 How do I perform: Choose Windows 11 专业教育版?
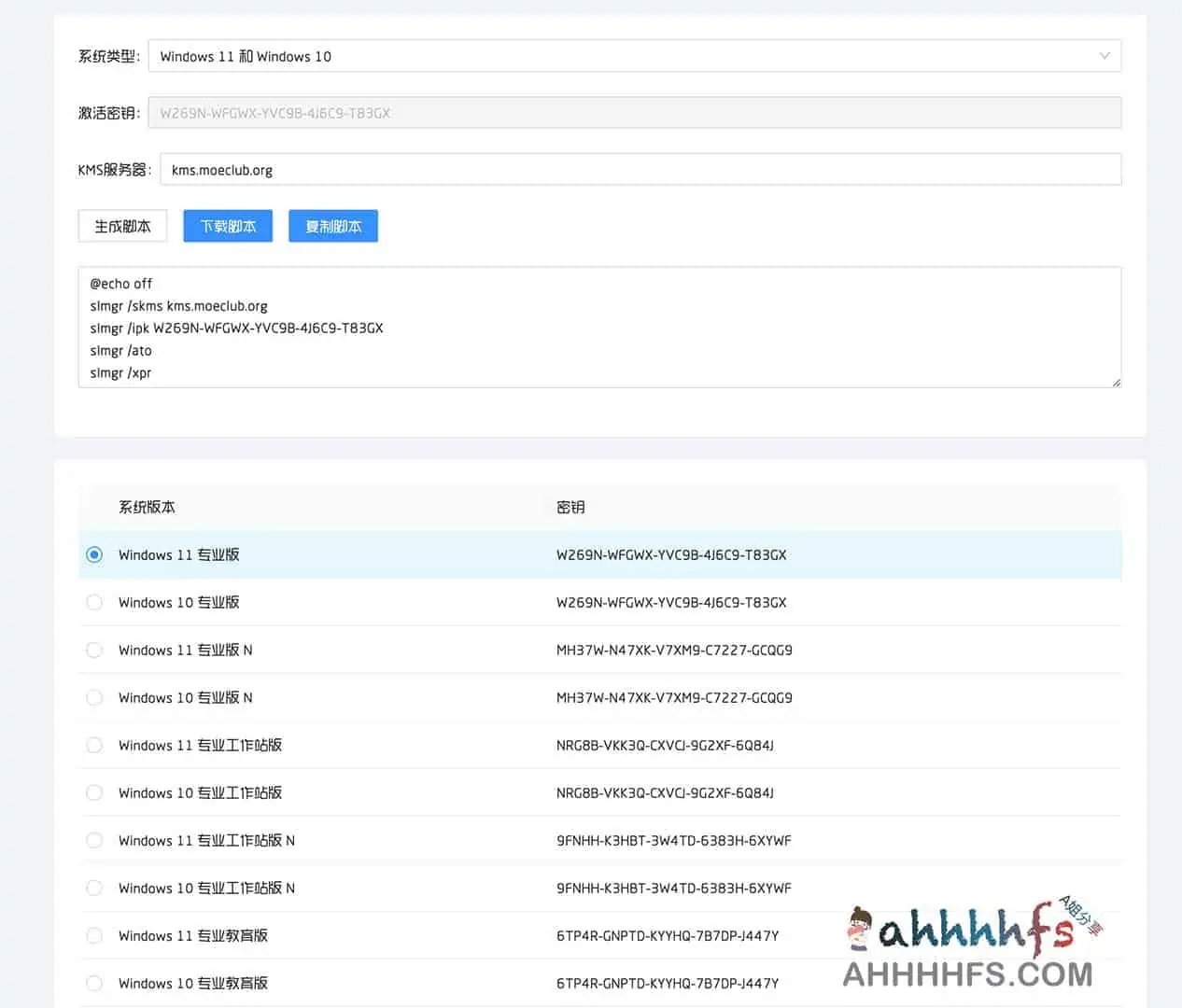(93, 935)
